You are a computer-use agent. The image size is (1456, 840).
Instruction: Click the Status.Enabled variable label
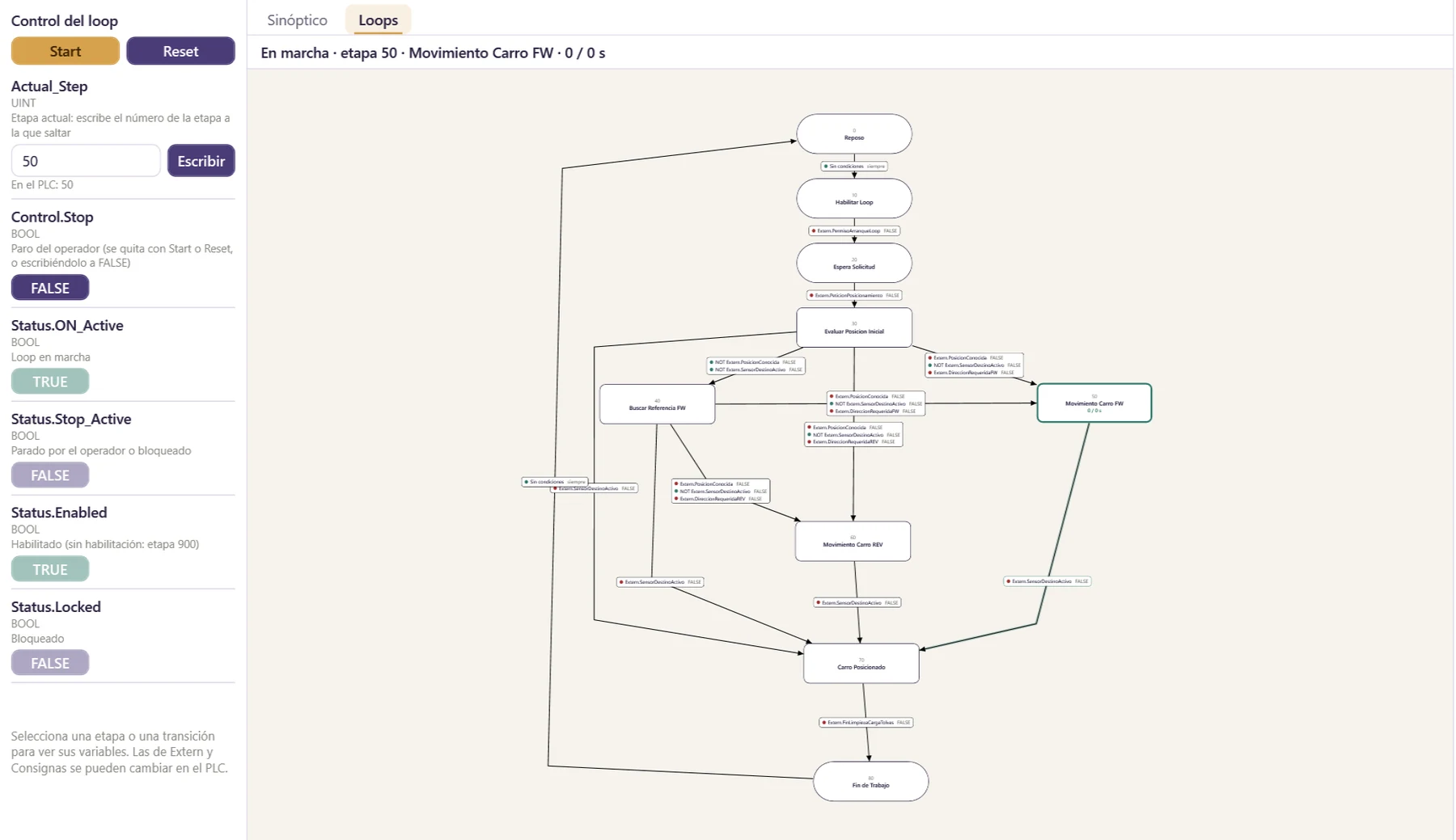[59, 513]
